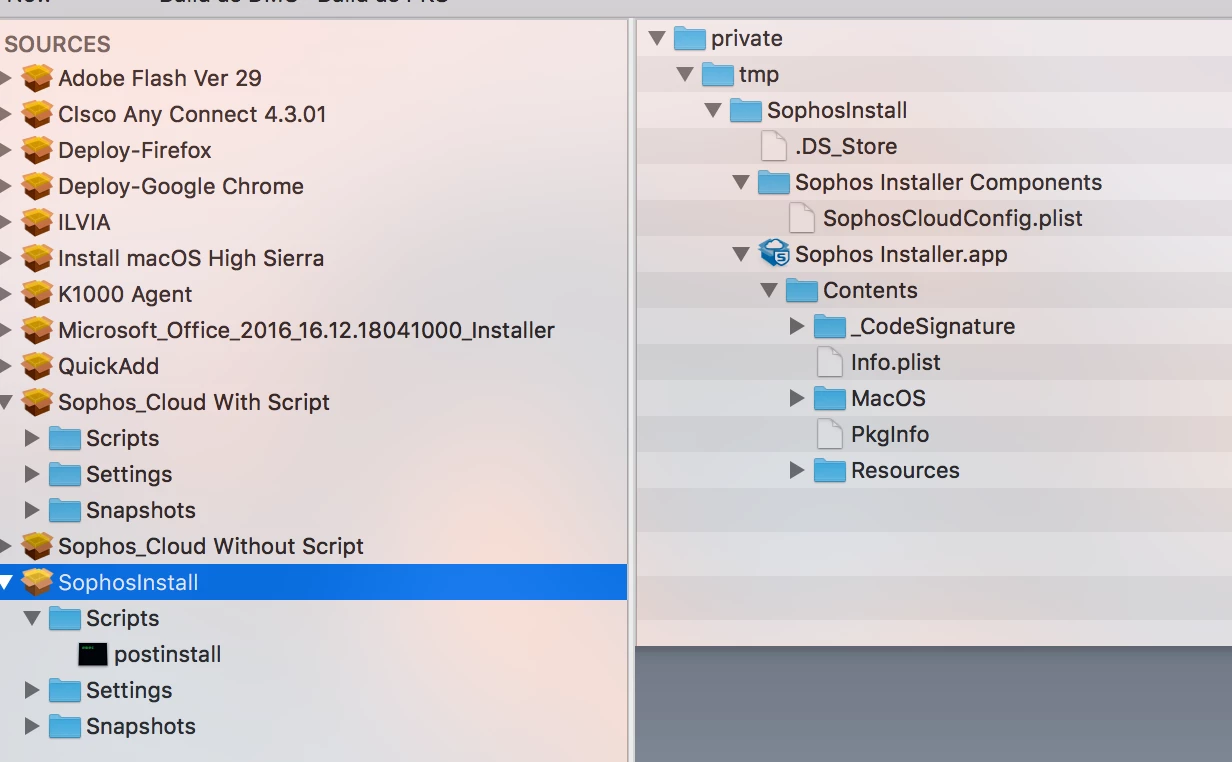Select 'Settings' label under Sophos_Cloud With Script
Image resolution: width=1232 pixels, height=762 pixels.
pos(129,474)
